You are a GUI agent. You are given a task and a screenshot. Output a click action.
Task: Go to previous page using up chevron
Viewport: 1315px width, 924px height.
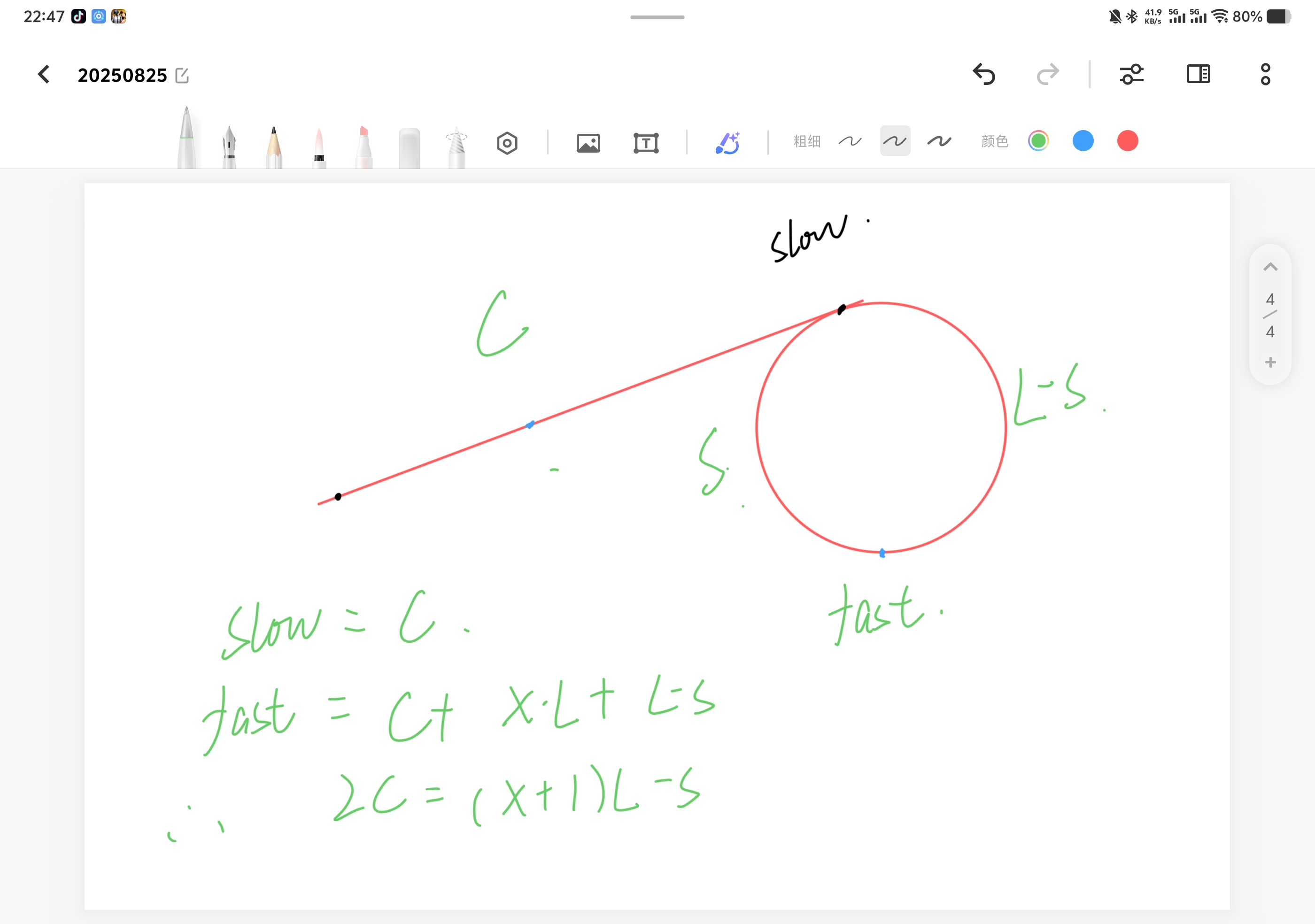[1270, 267]
